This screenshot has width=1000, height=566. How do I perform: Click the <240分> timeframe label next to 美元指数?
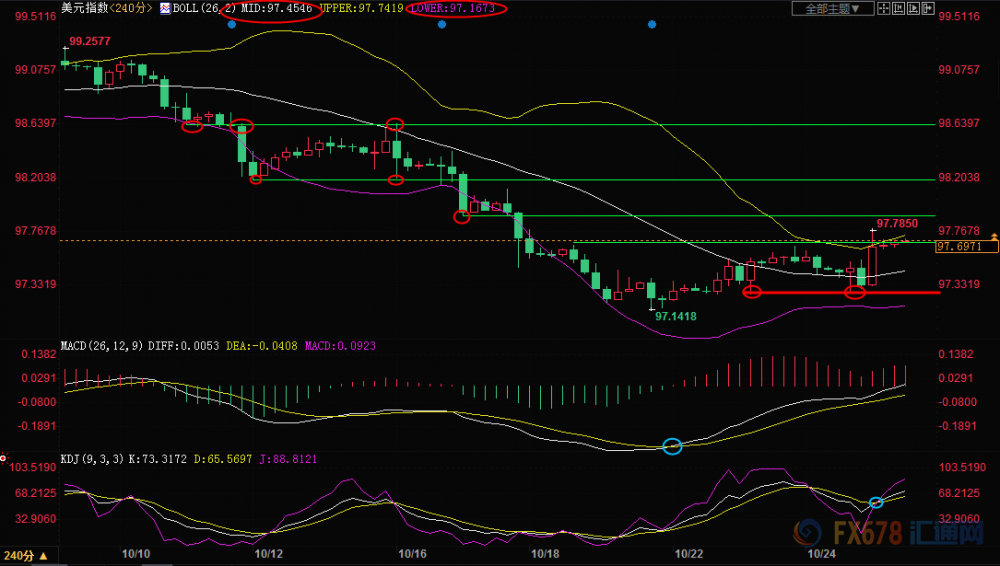(x=131, y=8)
